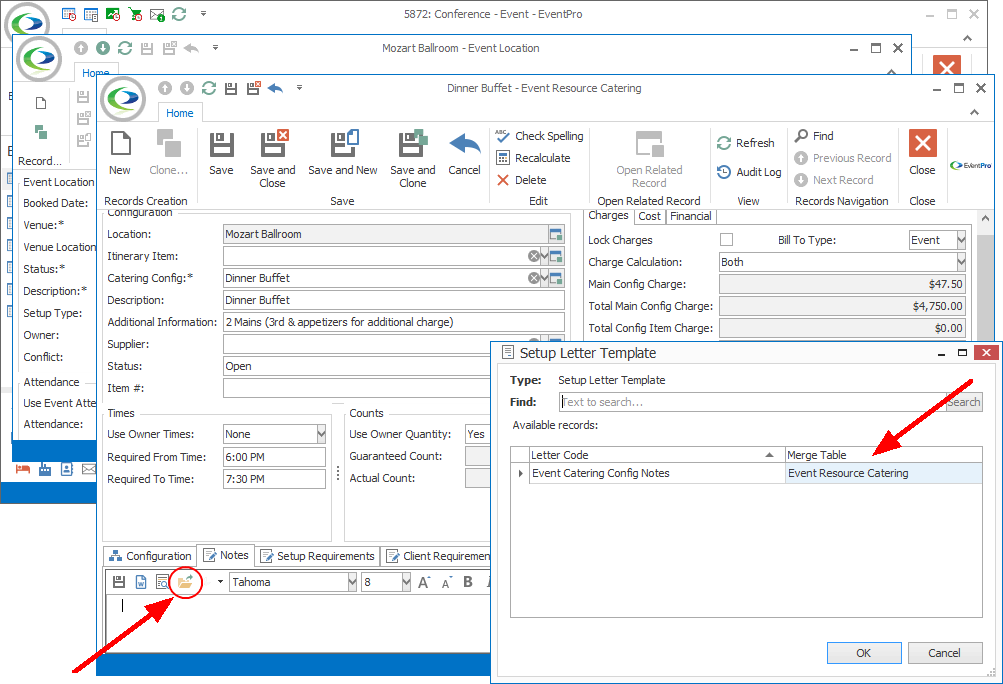Viewport: 1003px width, 684px height.
Task: Switch to the Cost tab
Action: pos(649,216)
